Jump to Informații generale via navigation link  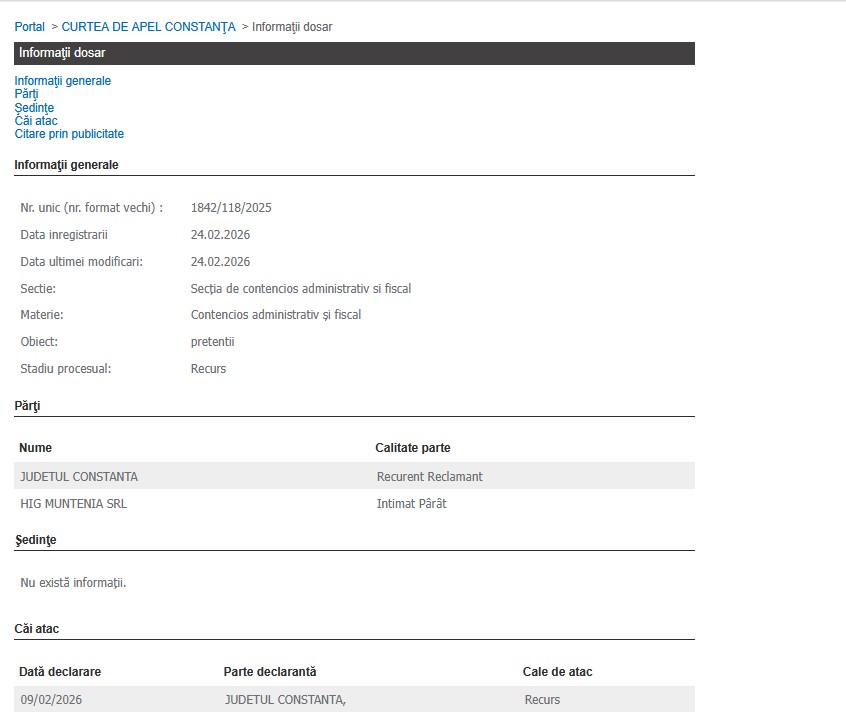tap(62, 81)
